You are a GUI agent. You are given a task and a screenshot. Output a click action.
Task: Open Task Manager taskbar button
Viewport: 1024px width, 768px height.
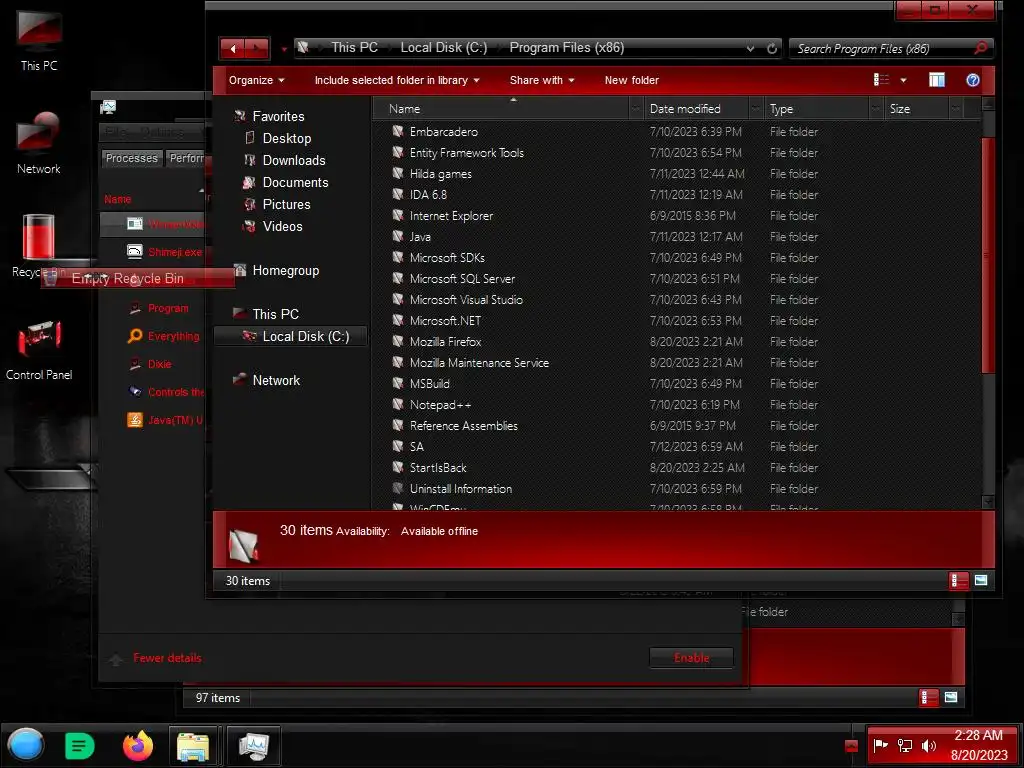click(x=253, y=746)
